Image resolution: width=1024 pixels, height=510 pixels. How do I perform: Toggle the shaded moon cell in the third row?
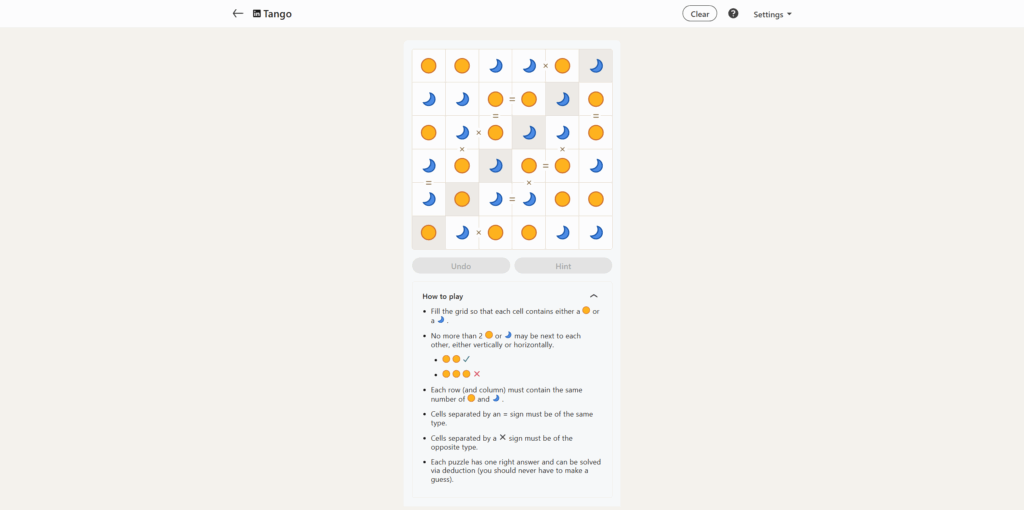click(529, 133)
